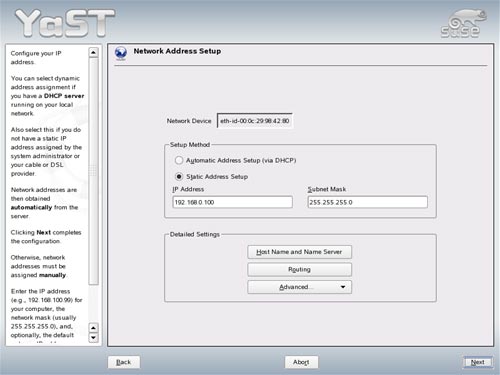Click 'automatically' bold help text
This screenshot has height=375, width=500.
pyautogui.click(x=31, y=207)
